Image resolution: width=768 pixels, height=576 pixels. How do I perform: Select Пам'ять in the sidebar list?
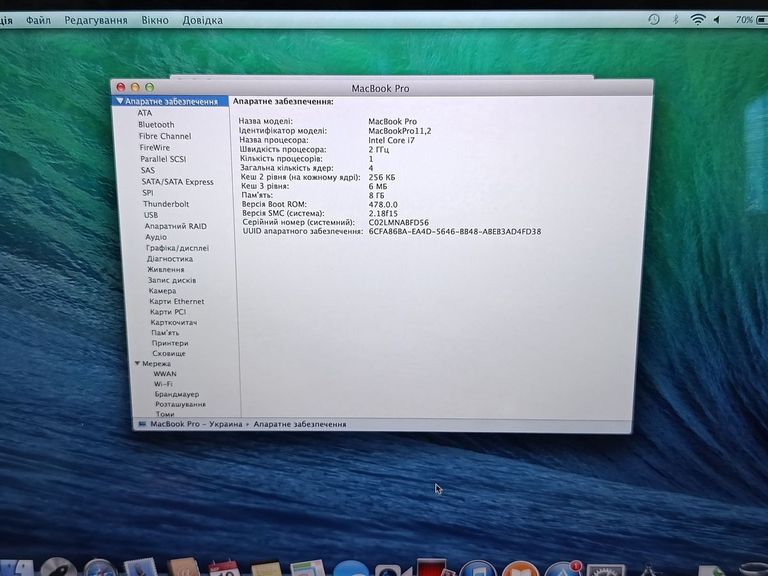pyautogui.click(x=166, y=333)
